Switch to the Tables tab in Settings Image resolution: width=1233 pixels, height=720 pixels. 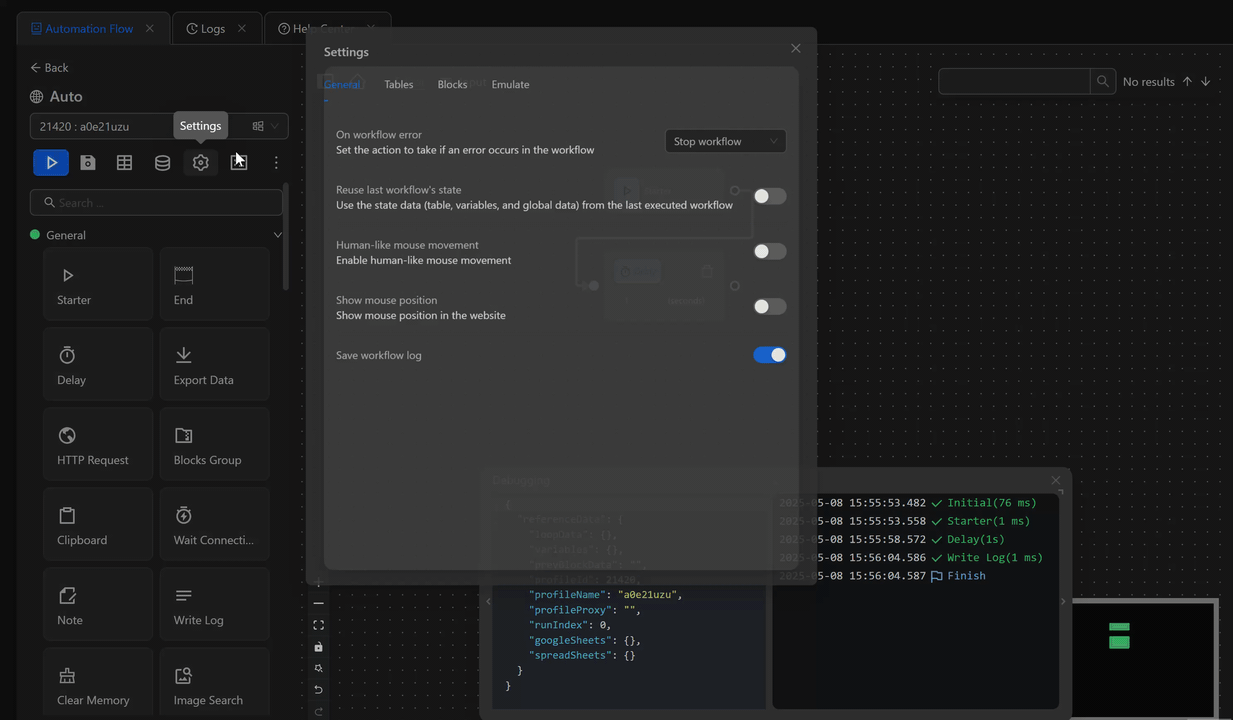(398, 84)
